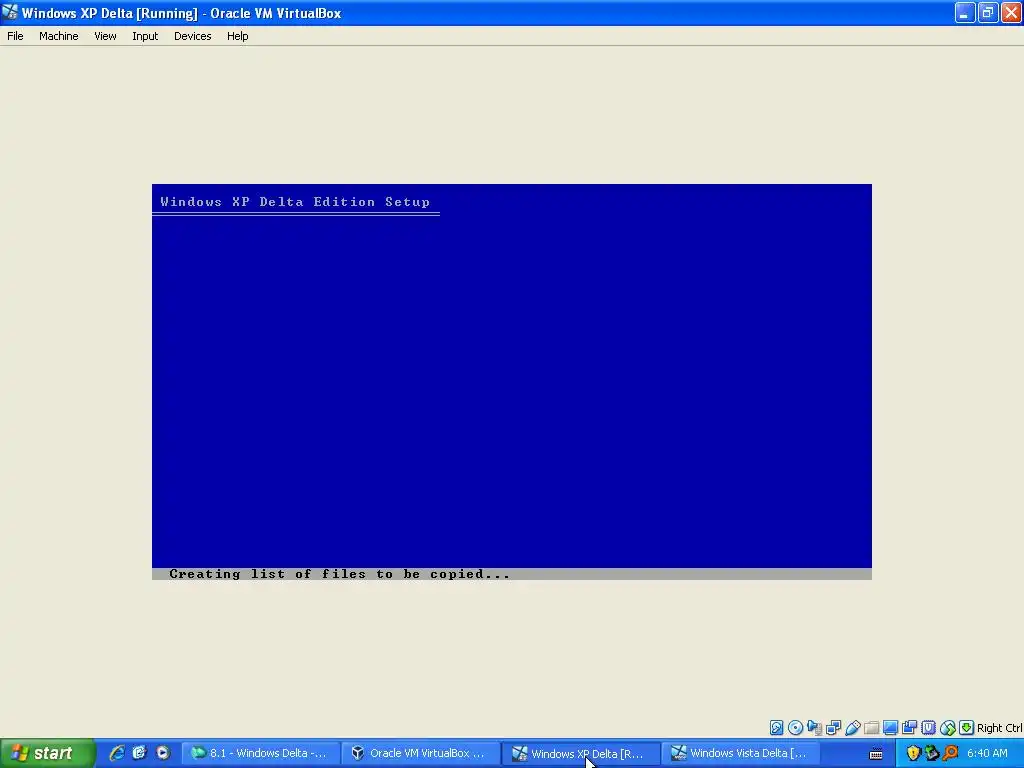This screenshot has width=1024, height=768.
Task: Open the security alert shield tray icon
Action: pyautogui.click(x=913, y=753)
